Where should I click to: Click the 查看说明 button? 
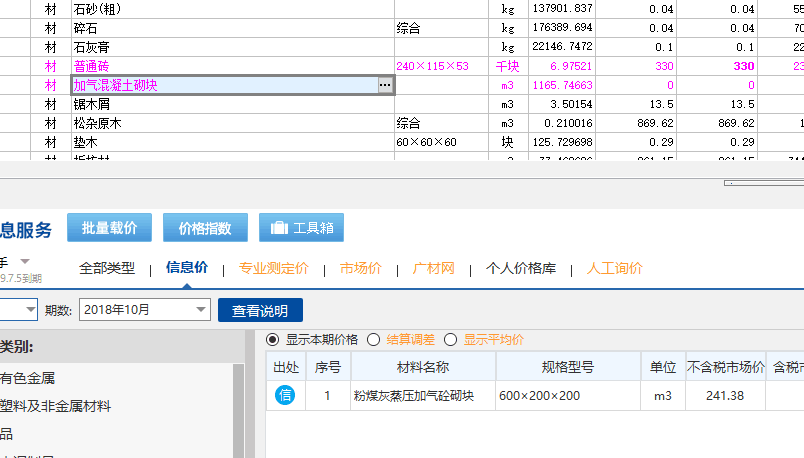point(260,310)
